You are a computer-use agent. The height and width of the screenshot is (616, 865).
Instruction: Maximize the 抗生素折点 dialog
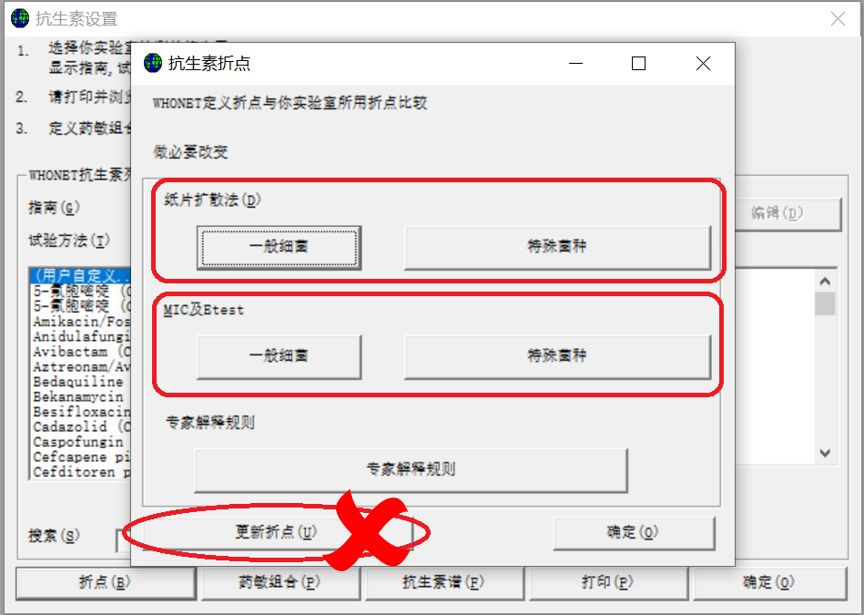click(x=638, y=63)
